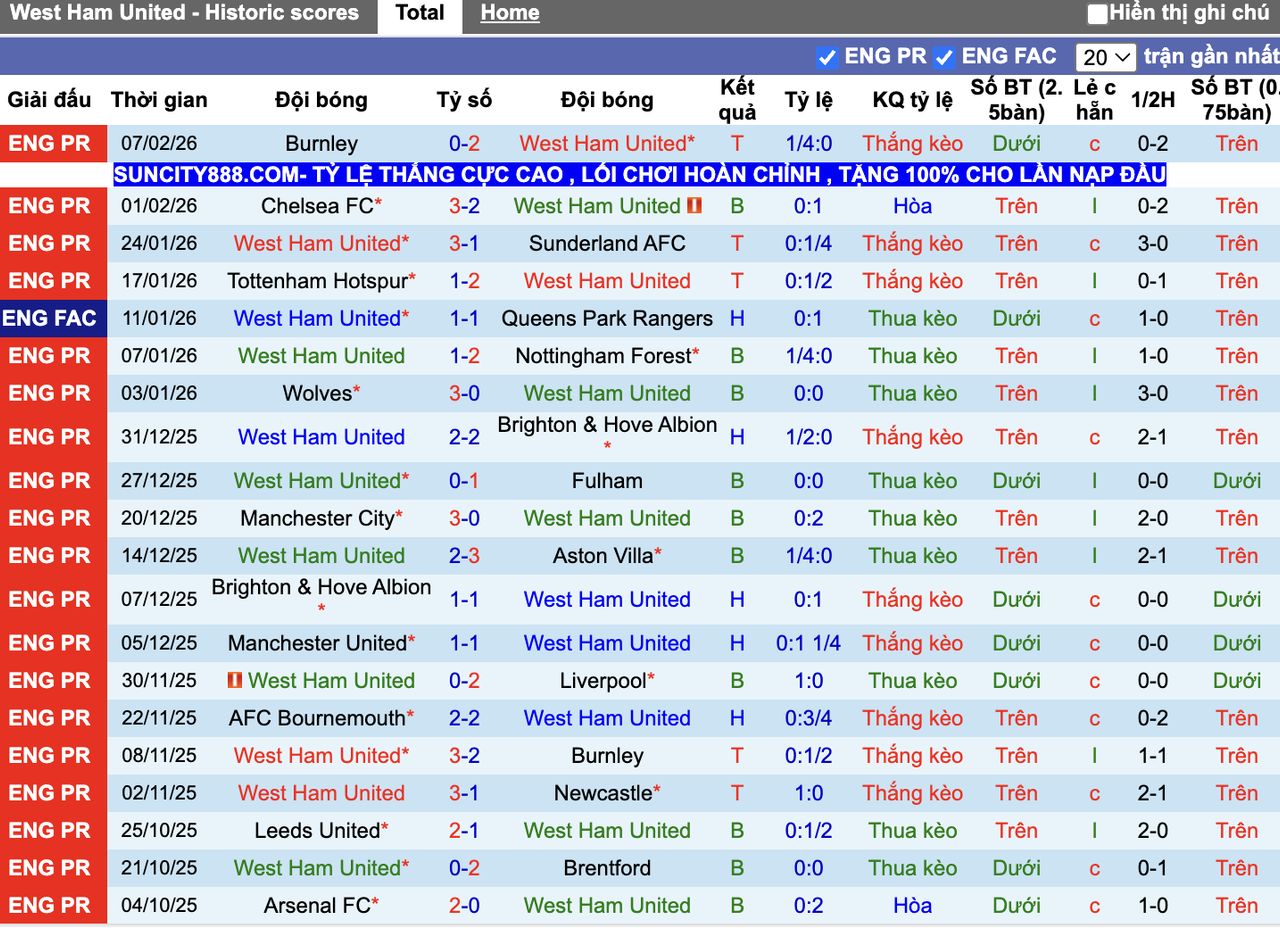Click the ENG PR badge beside the Burnley match

(x=53, y=143)
